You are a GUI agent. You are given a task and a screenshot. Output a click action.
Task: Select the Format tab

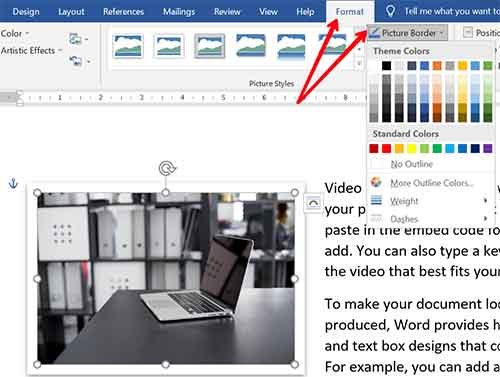pyautogui.click(x=349, y=12)
